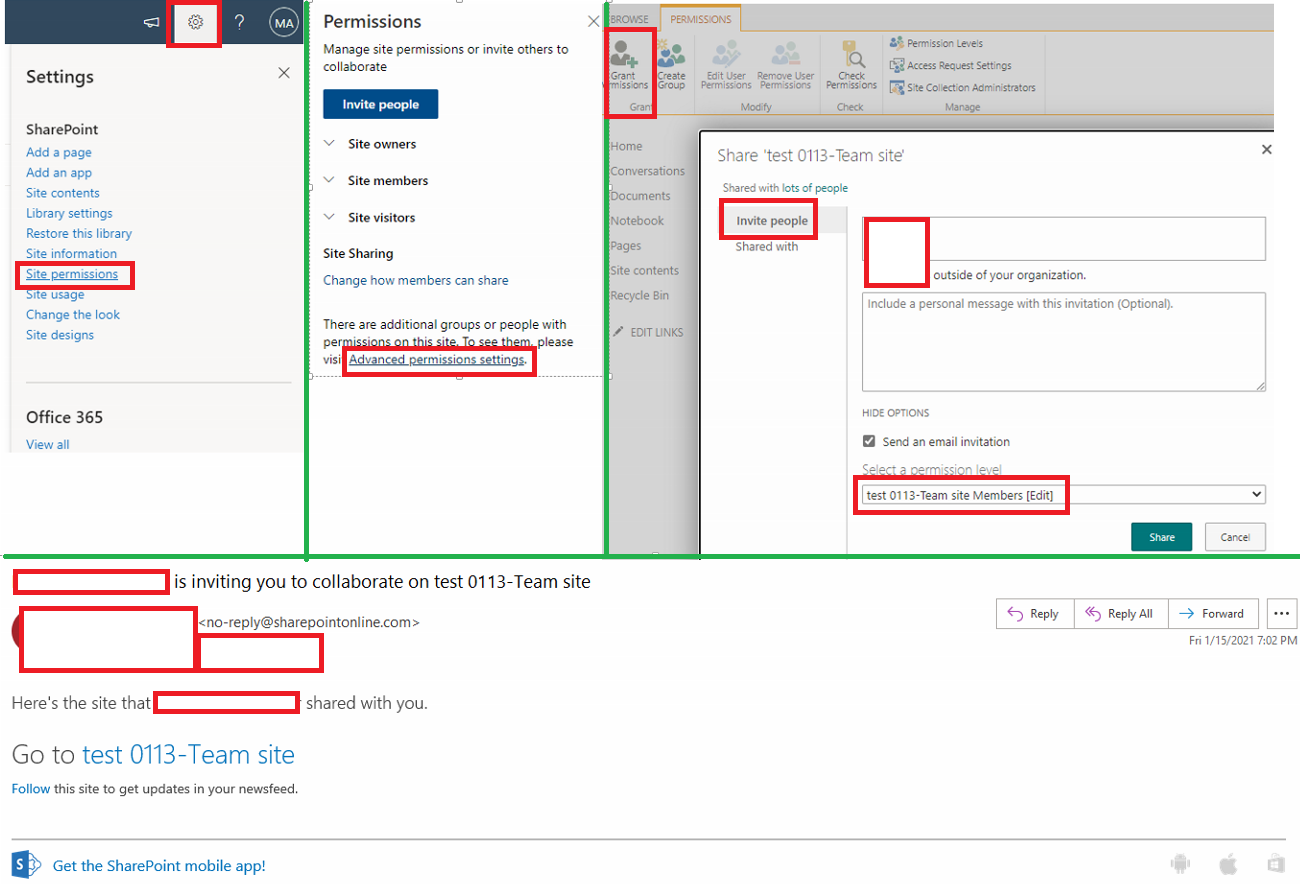The width and height of the screenshot is (1300, 884).
Task: Open the permission level dropdown
Action: pos(1064,495)
